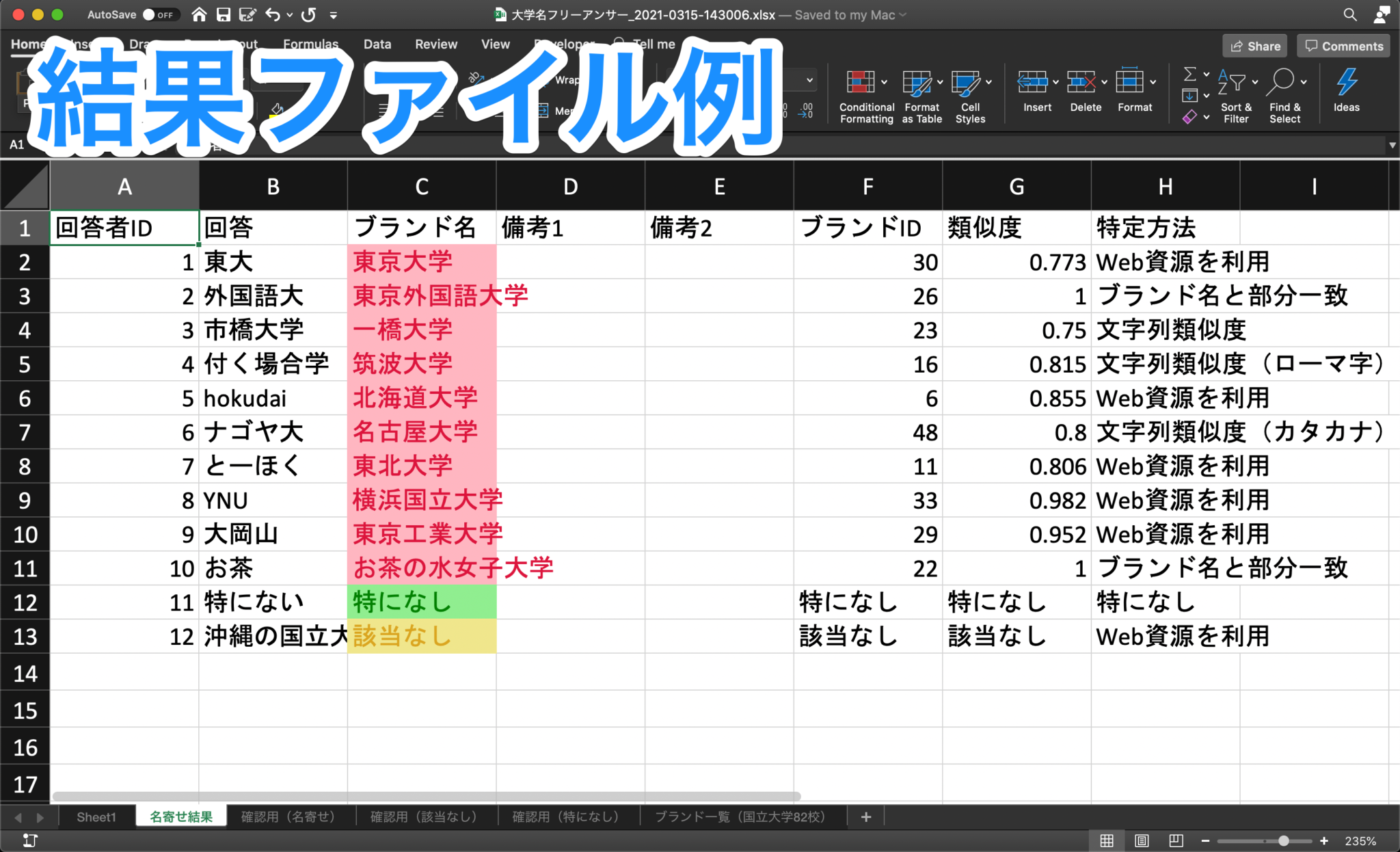Click the 特定方法 header cell
This screenshot has width=1400, height=852.
[1166, 228]
